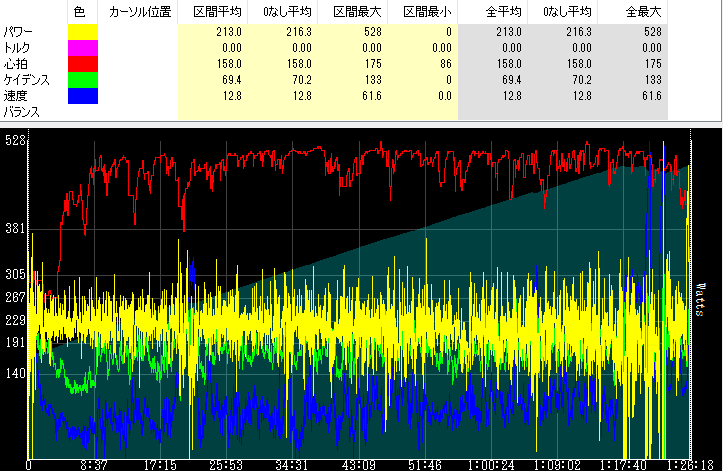
Task: Click 速度 区間最大 value 61.6 in yellow section
Action: point(372,95)
